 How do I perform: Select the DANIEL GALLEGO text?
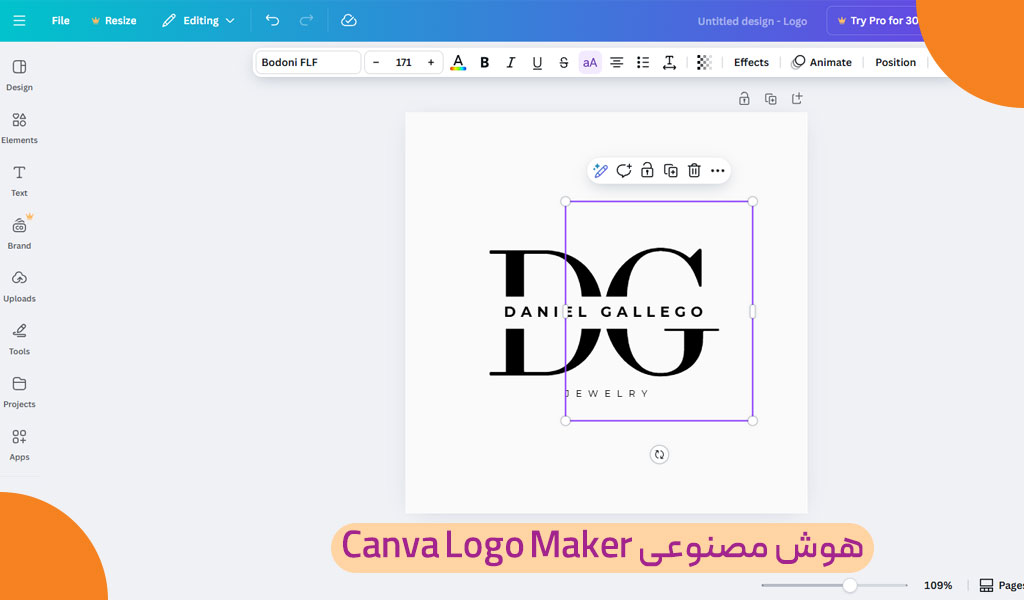(604, 312)
